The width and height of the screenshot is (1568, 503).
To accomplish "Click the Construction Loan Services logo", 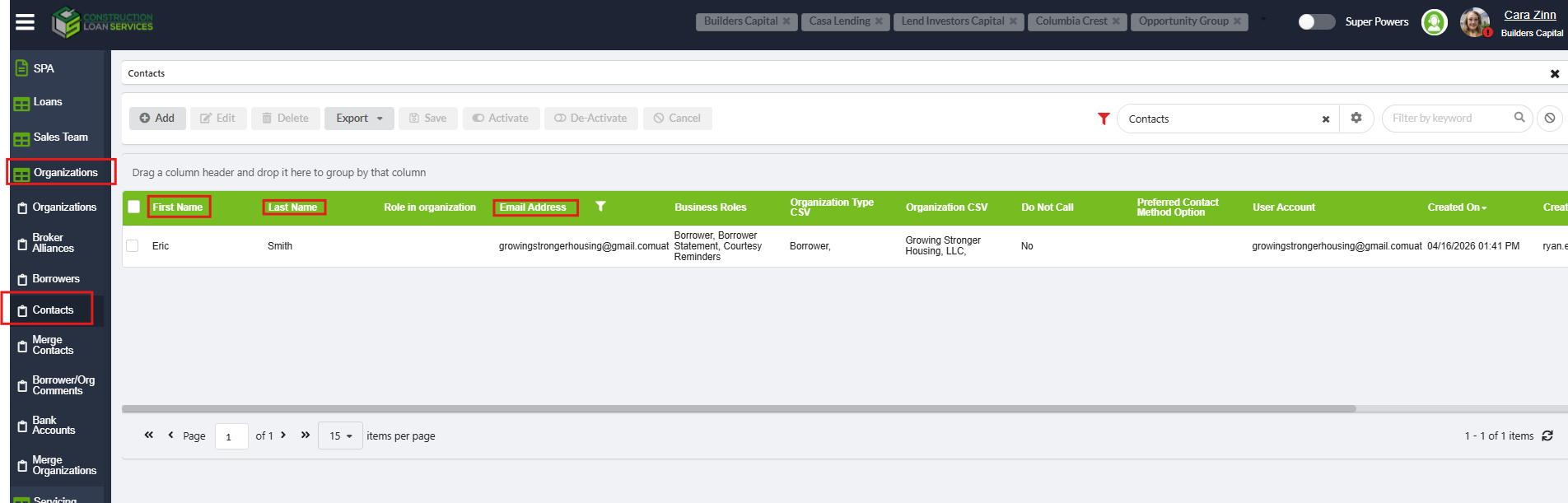I will point(102,22).
